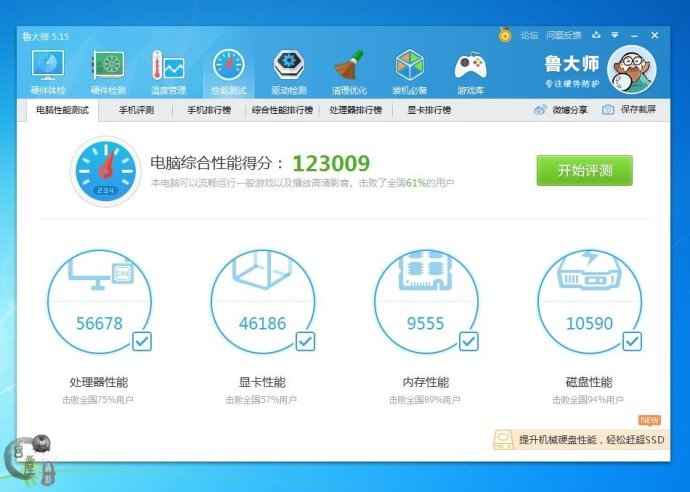
Task: Open the 问题反馈 feedback link
Action: pyautogui.click(x=564, y=35)
